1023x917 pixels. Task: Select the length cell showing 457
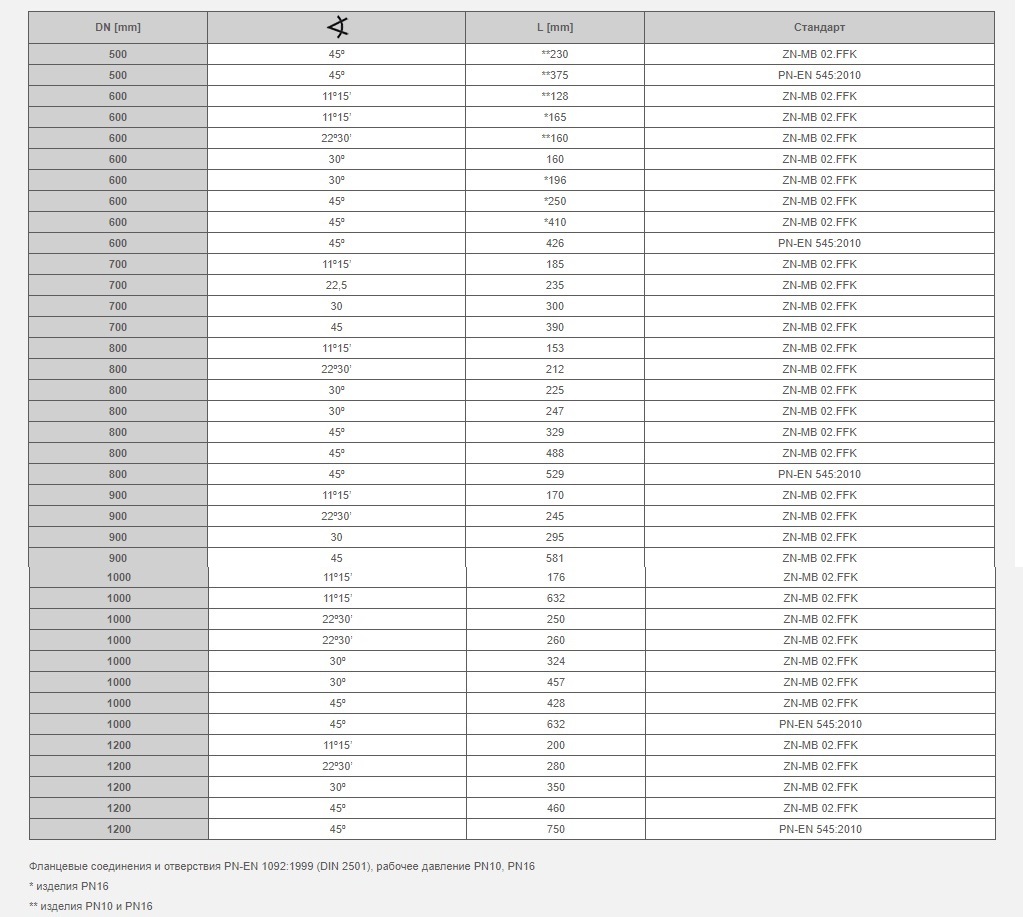[556, 682]
